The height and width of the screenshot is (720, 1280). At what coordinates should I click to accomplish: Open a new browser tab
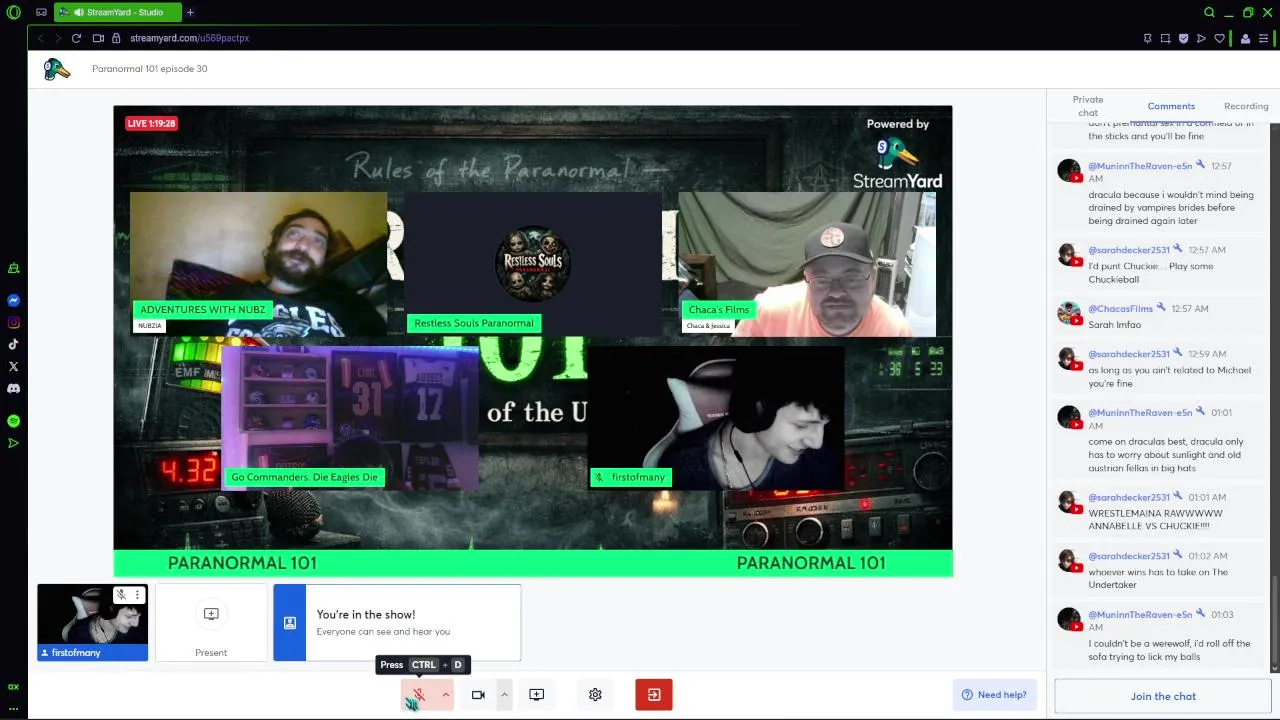(x=190, y=13)
